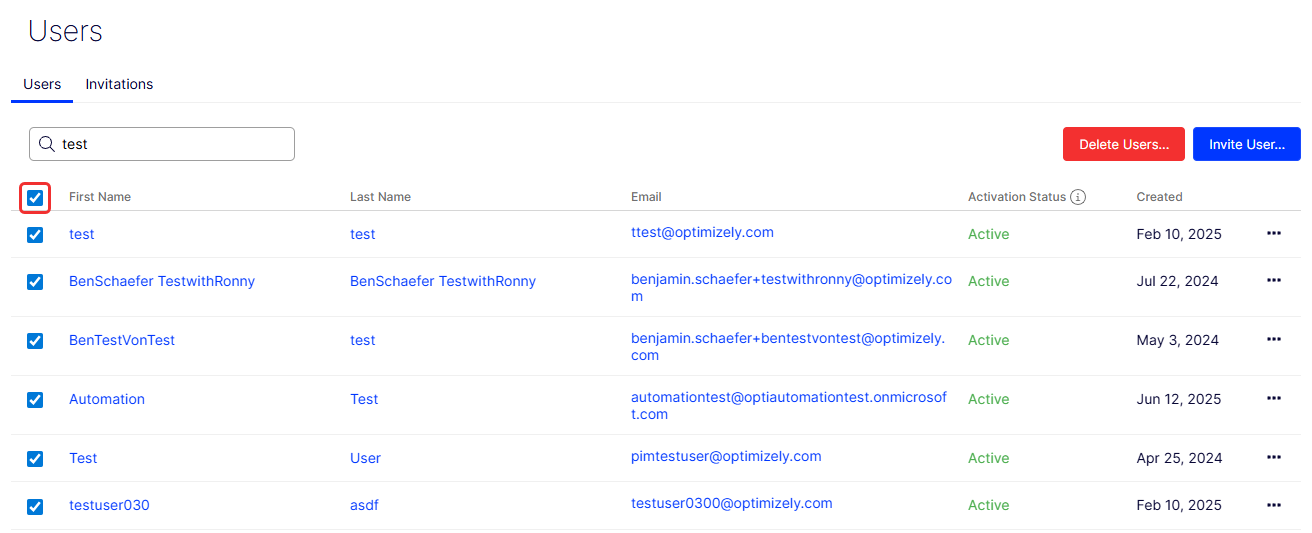Open more options for pimtestuser row

tap(1273, 457)
